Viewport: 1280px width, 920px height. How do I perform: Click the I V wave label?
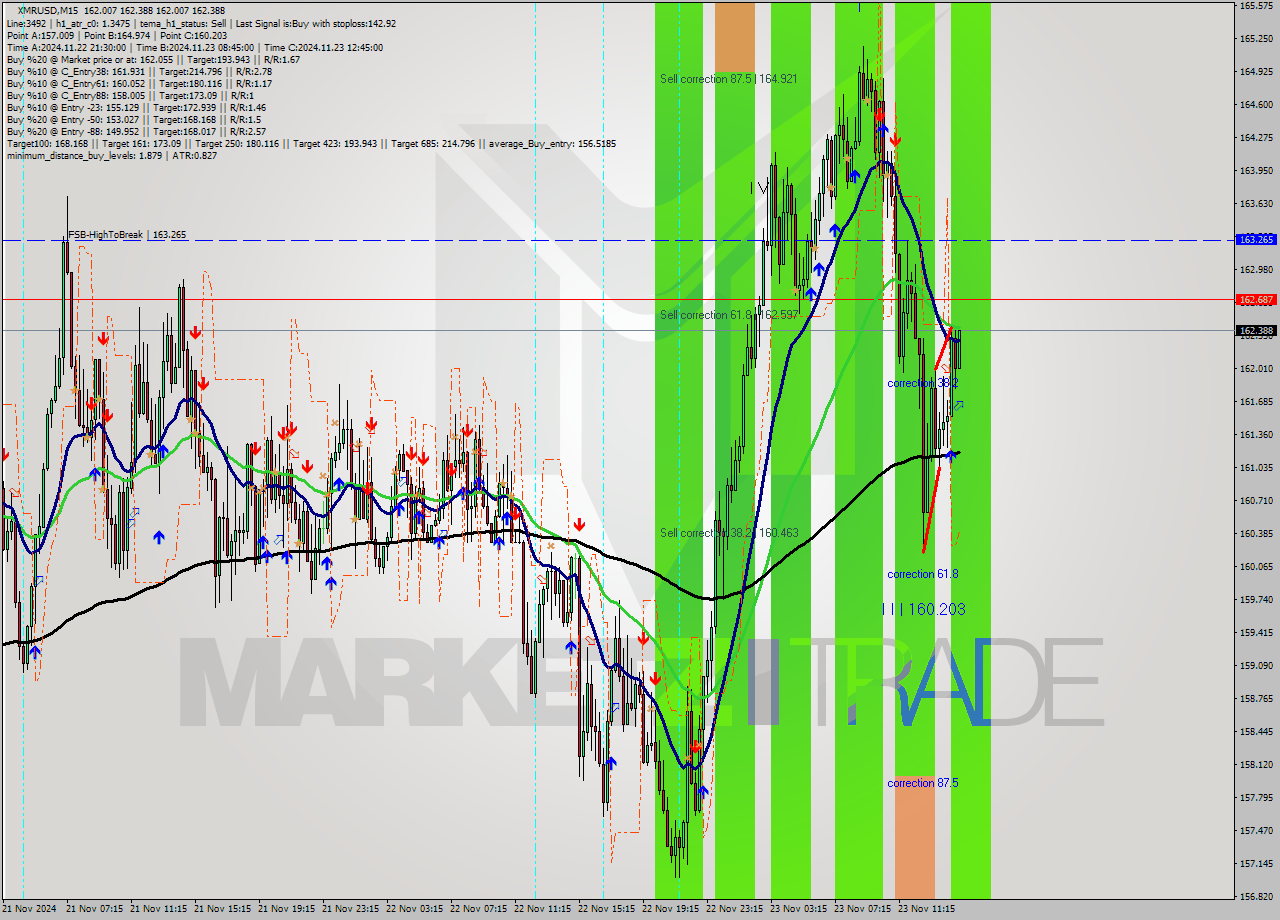click(x=760, y=187)
